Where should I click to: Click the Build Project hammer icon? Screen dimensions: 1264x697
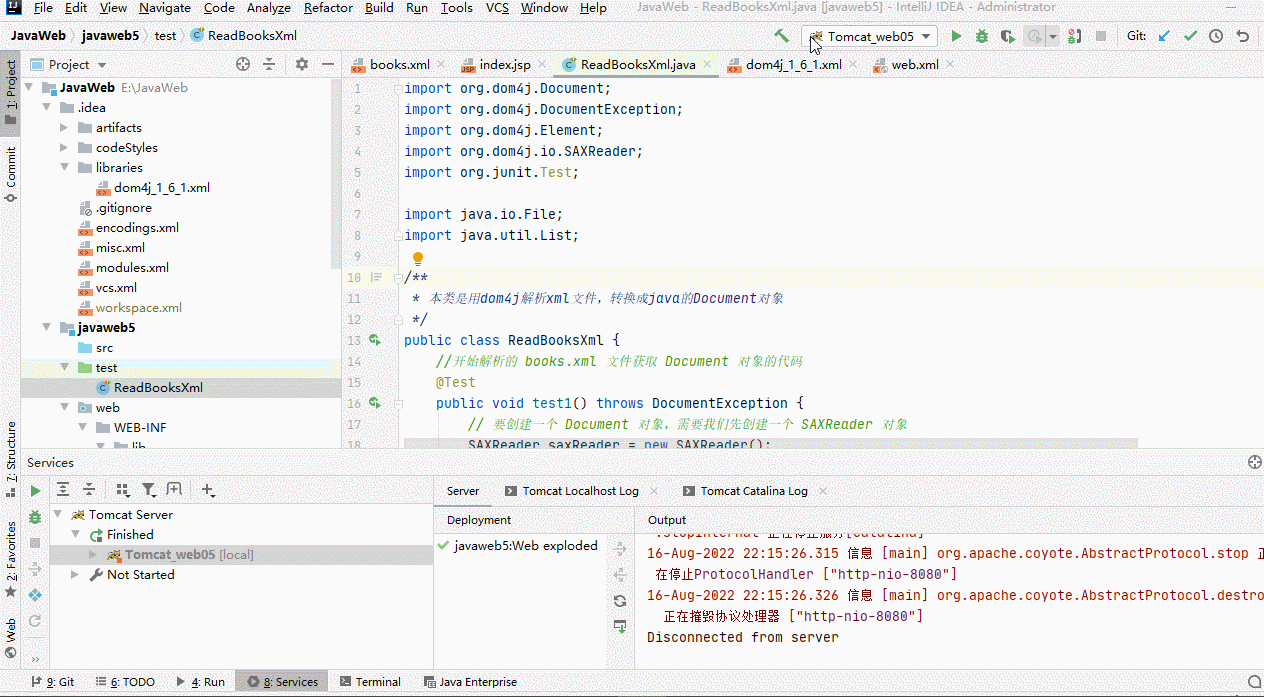point(782,36)
